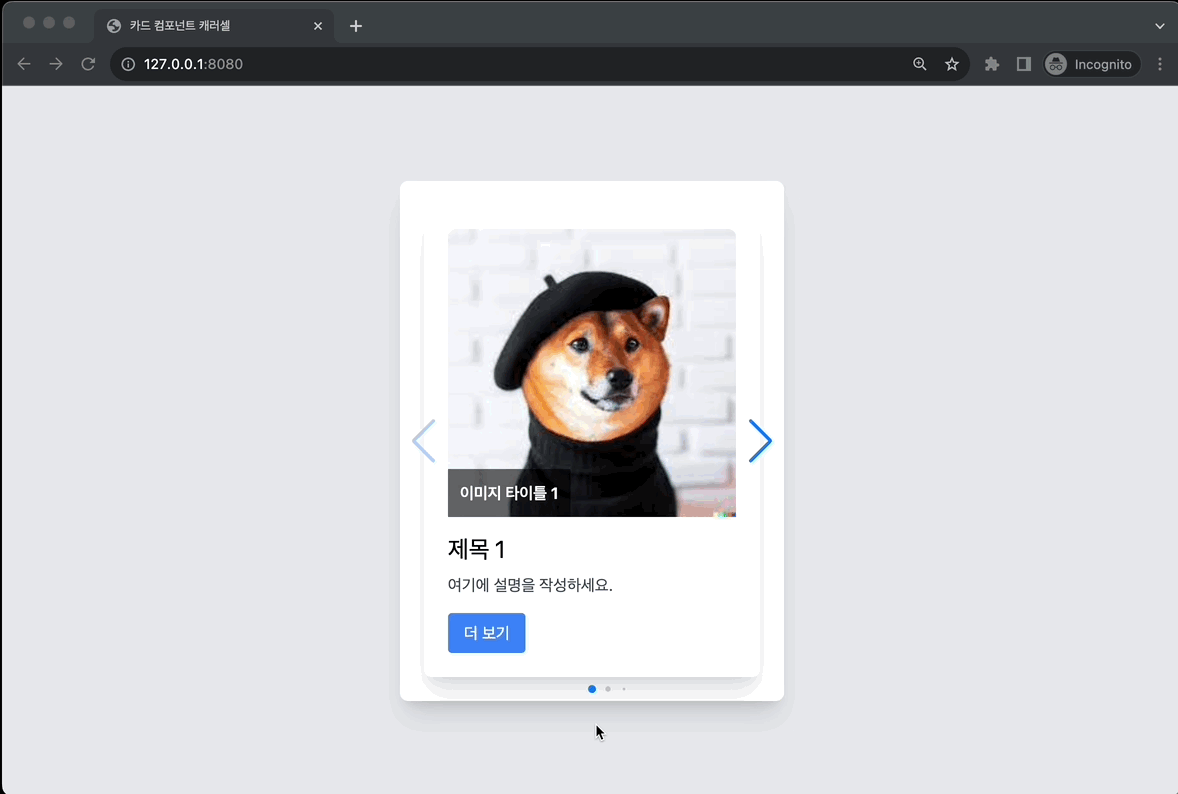
Task: Bookmark this page with the star
Action: (x=952, y=64)
